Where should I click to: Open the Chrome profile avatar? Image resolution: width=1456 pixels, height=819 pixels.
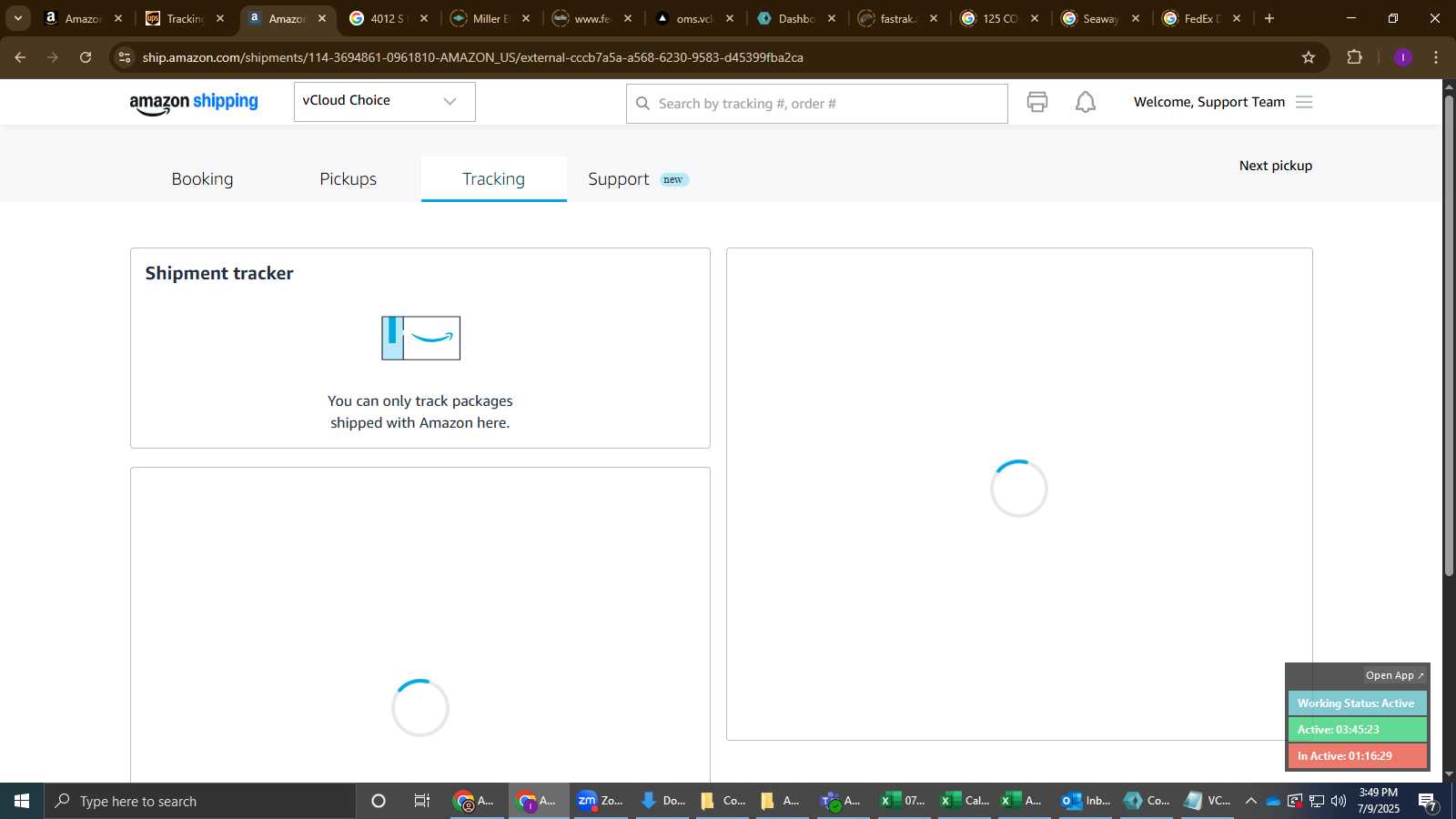point(1402,57)
